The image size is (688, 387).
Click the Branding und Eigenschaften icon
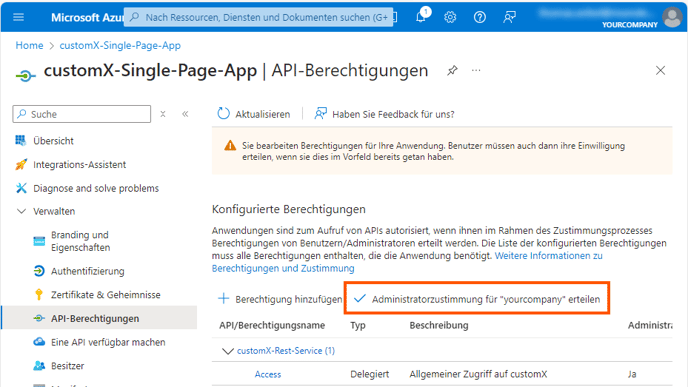39,241
